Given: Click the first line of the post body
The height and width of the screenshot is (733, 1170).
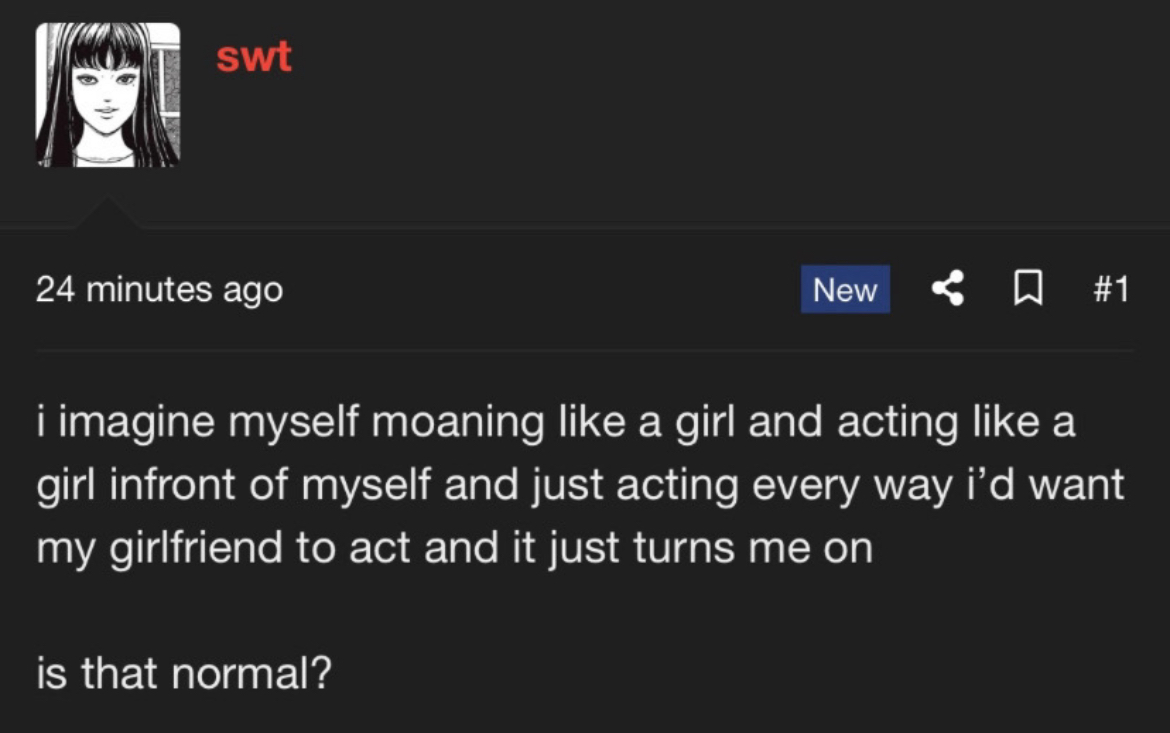Looking at the screenshot, I should coord(555,423).
